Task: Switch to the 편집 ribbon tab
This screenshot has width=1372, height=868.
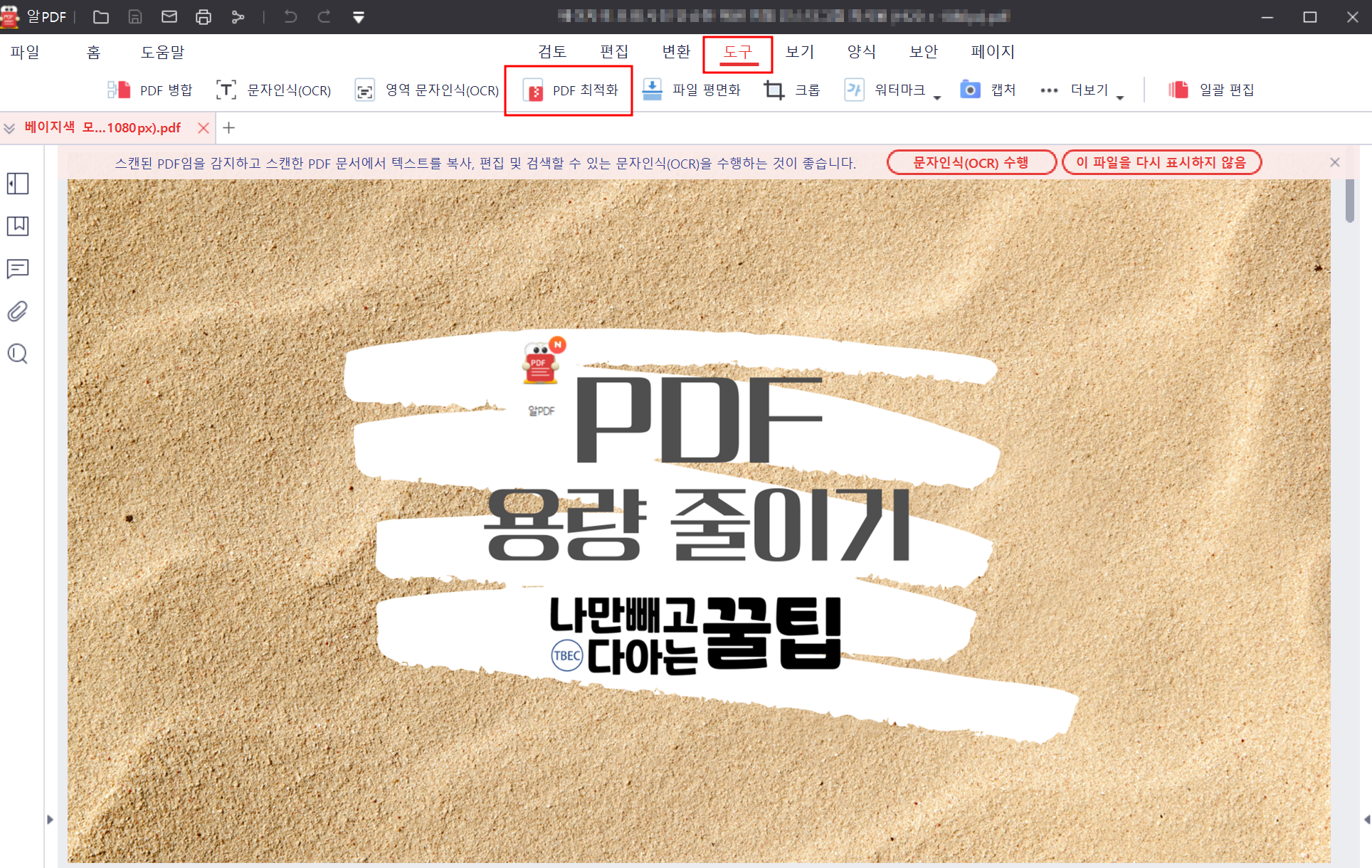Action: [613, 52]
